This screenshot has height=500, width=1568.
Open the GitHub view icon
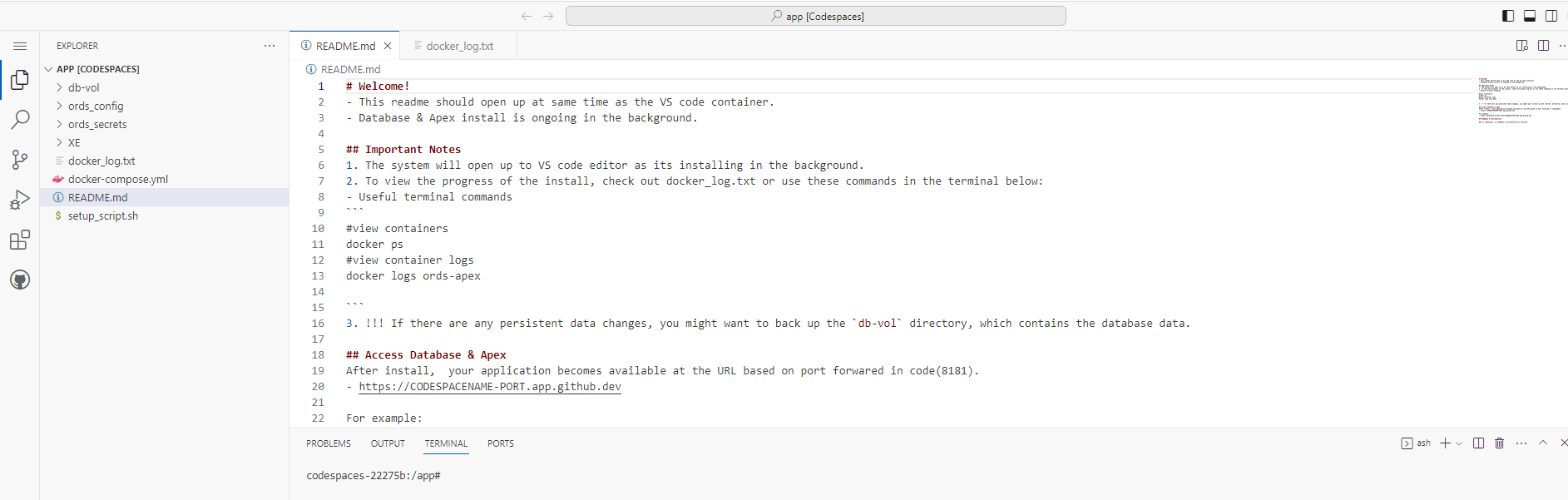click(20, 280)
